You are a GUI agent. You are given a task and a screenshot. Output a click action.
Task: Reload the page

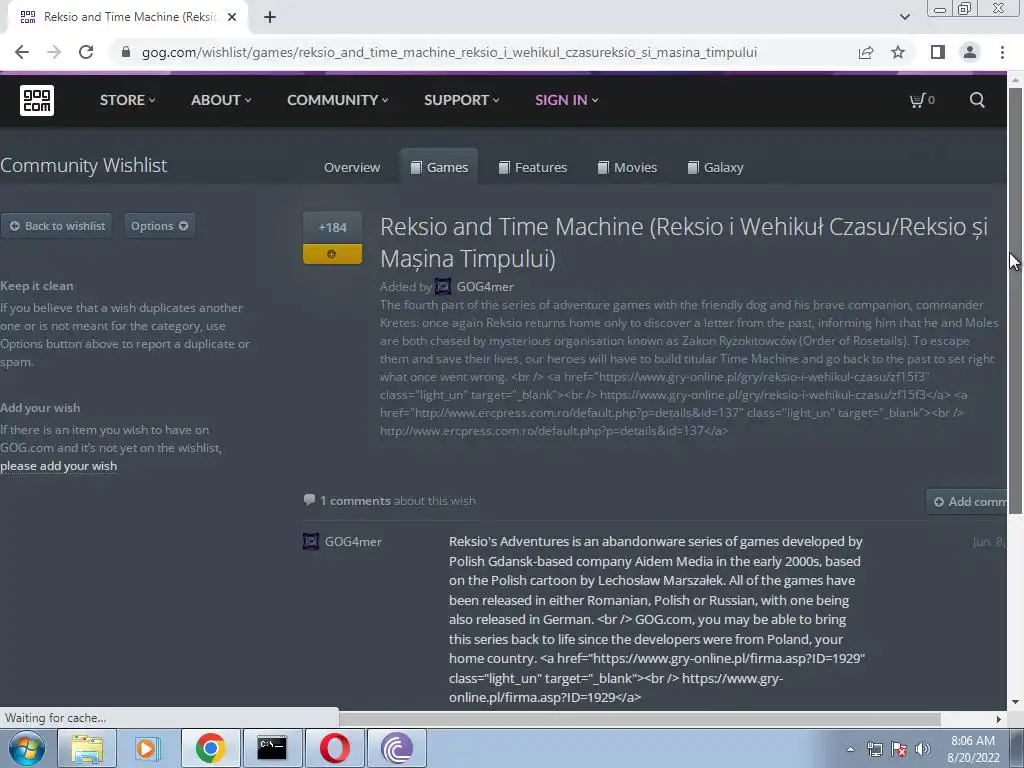click(x=86, y=52)
